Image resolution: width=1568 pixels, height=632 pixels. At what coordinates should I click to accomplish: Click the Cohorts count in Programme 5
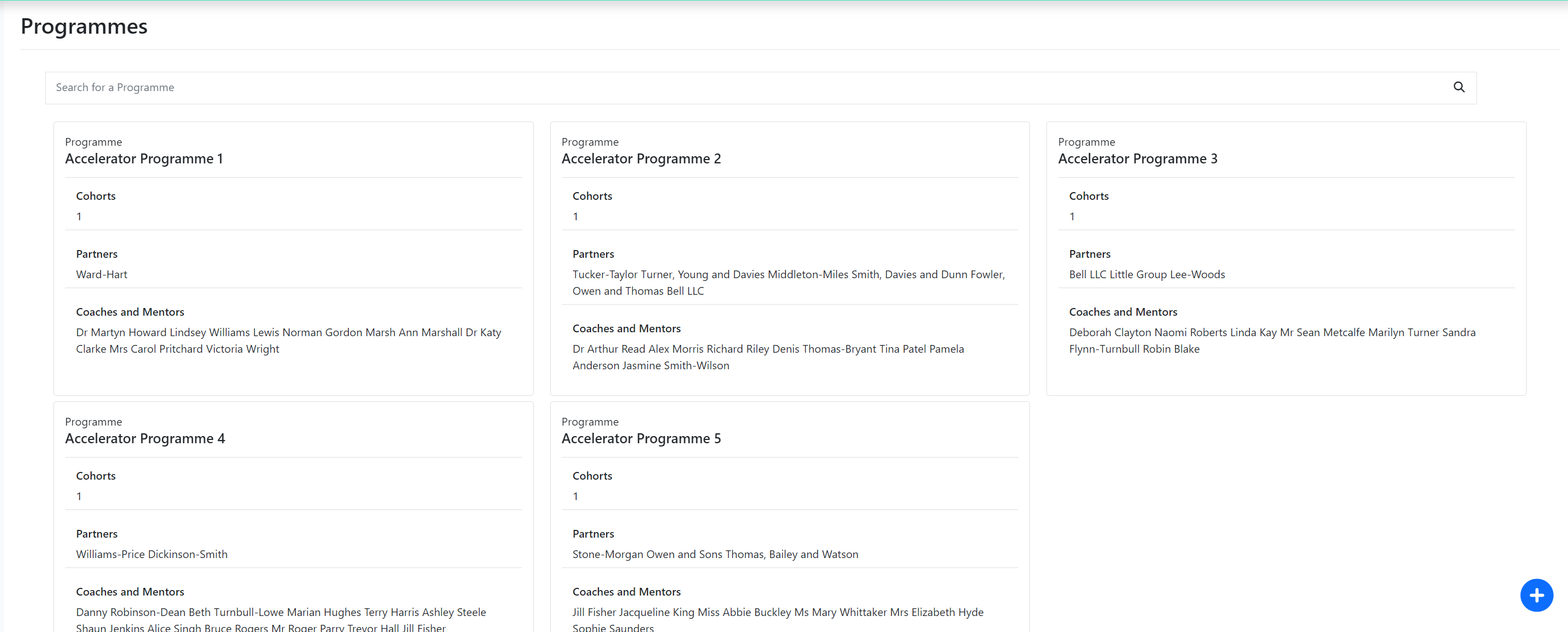coord(575,496)
